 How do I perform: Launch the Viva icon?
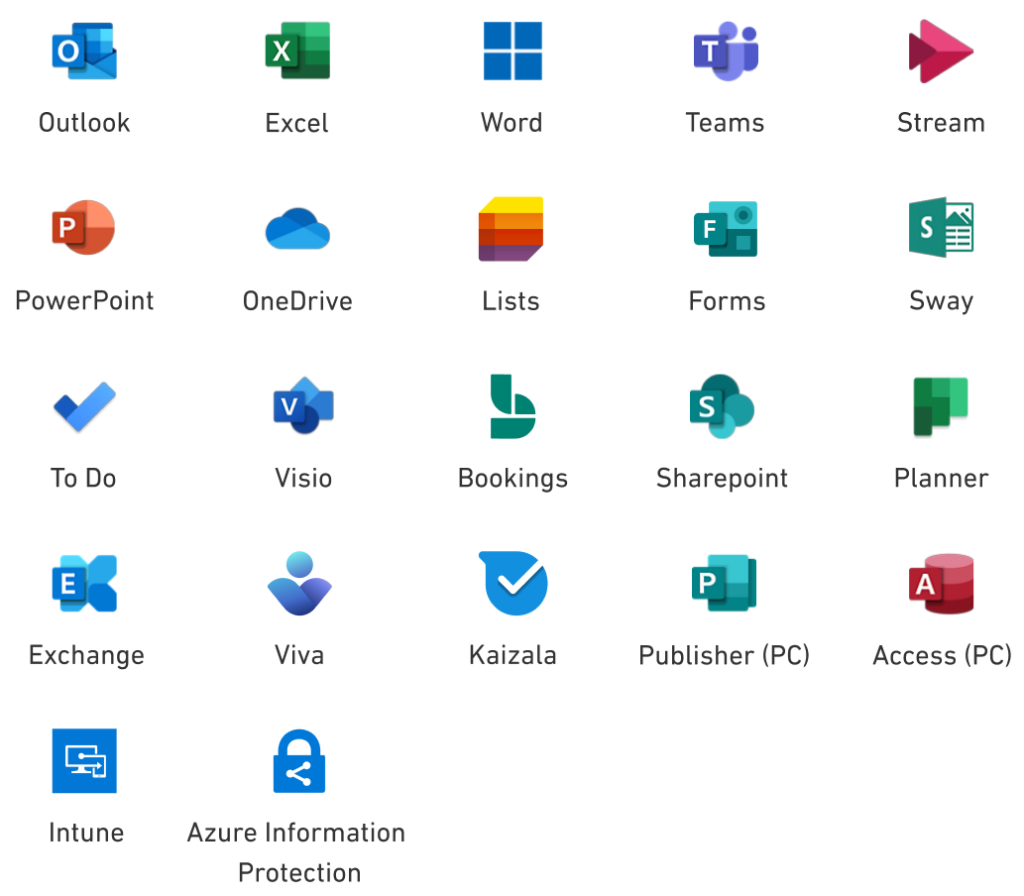pyautogui.click(x=300, y=583)
